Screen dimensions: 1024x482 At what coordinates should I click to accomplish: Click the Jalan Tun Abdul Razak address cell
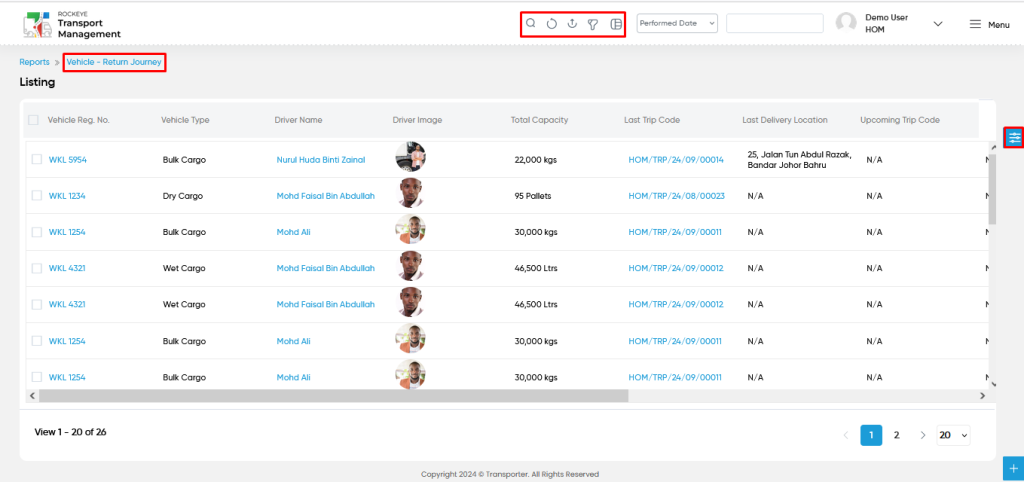point(799,159)
